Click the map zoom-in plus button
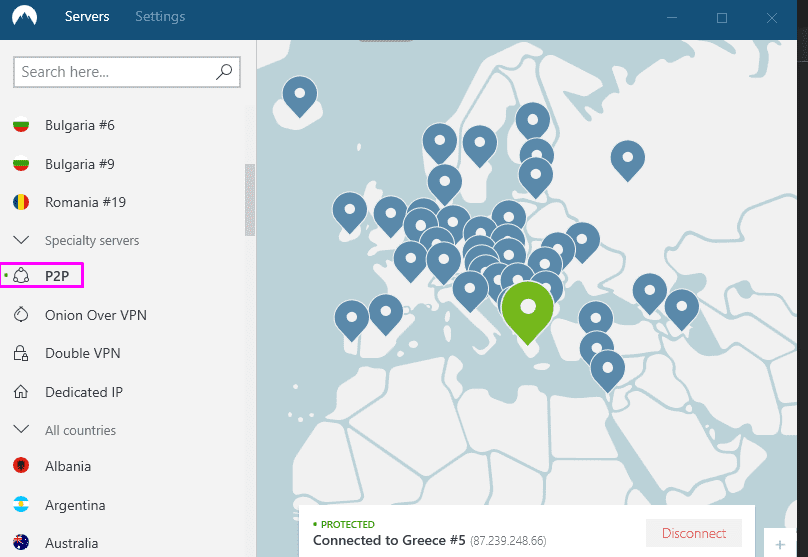808x557 pixels. pos(780,544)
